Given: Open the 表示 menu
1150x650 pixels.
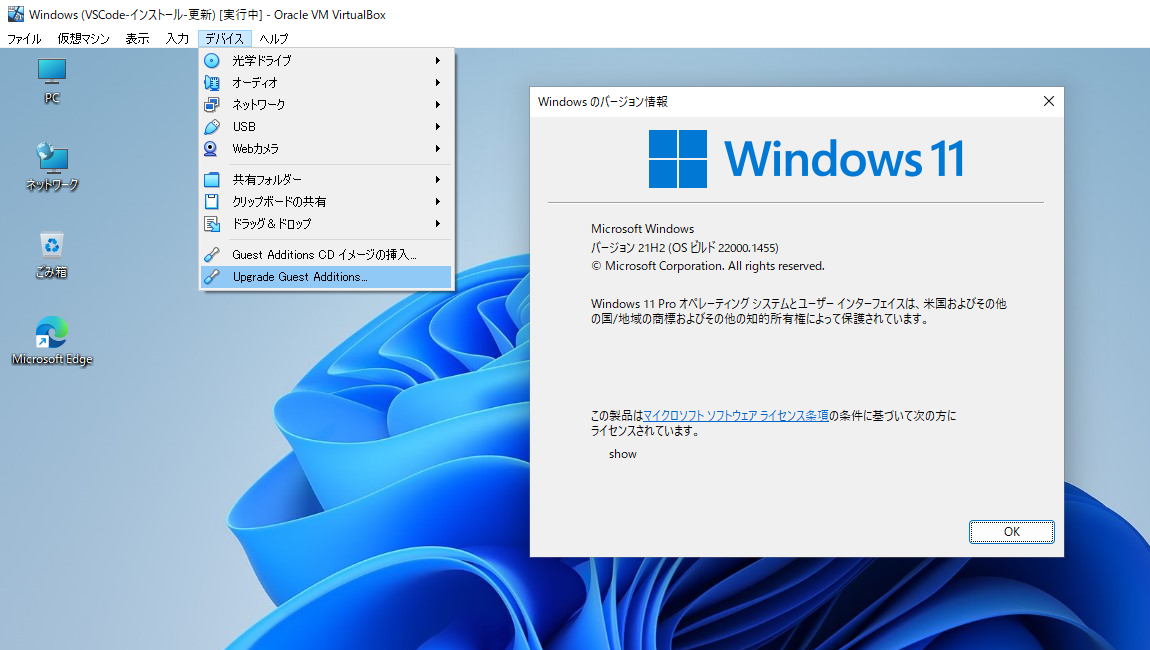Looking at the screenshot, I should [137, 39].
